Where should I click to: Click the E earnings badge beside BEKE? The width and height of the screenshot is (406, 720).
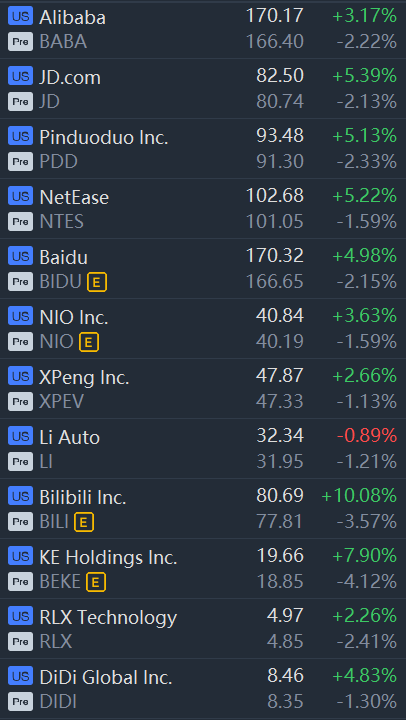pyautogui.click(x=96, y=582)
